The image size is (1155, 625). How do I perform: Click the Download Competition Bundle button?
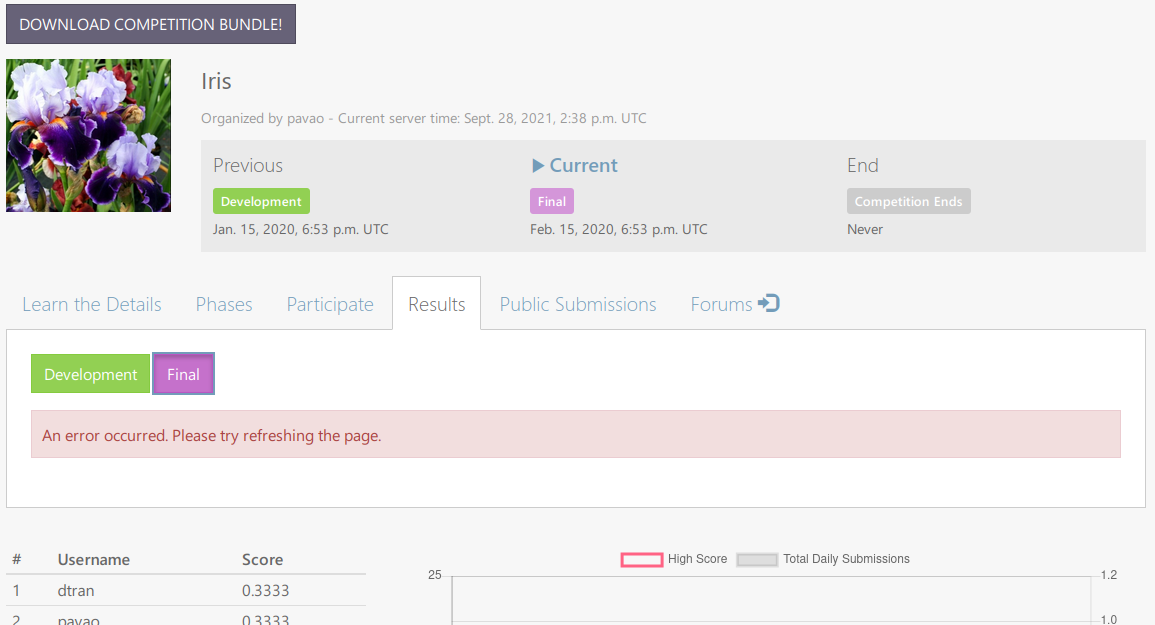pos(150,24)
